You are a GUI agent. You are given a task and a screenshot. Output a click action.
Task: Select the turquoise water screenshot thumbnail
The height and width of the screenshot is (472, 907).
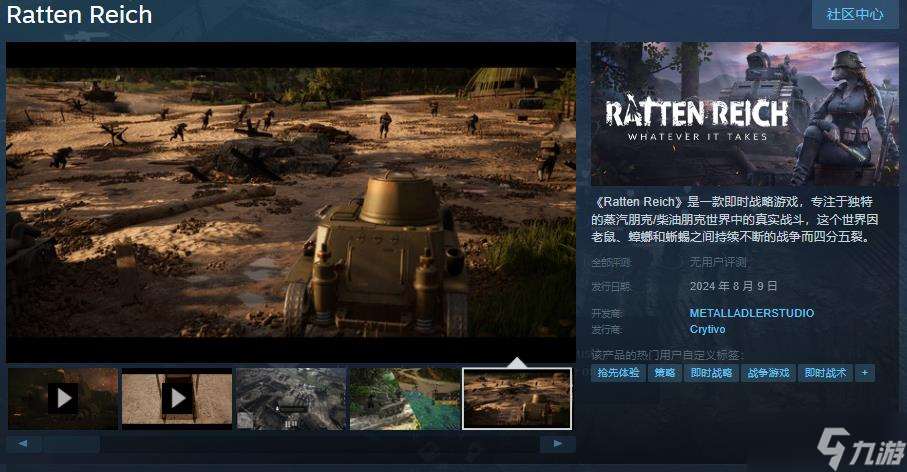pos(405,399)
